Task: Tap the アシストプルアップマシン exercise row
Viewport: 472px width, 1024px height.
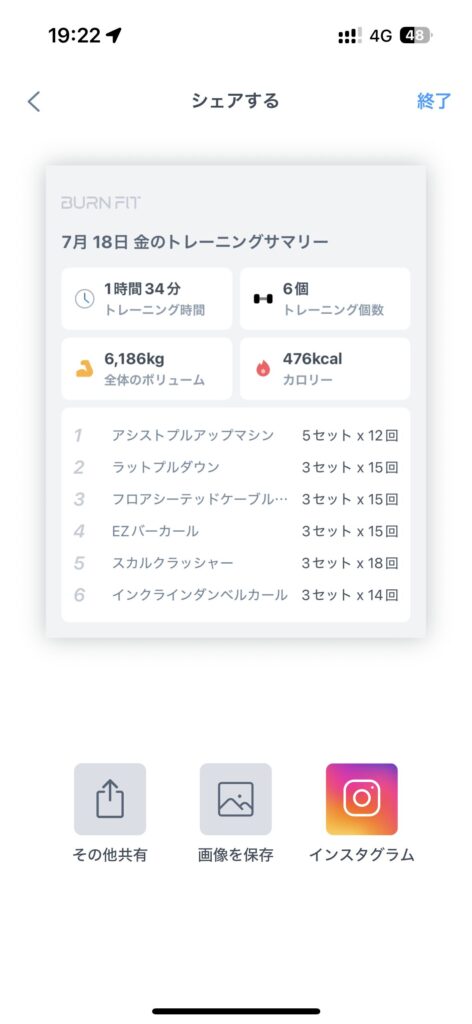Action: (x=236, y=436)
